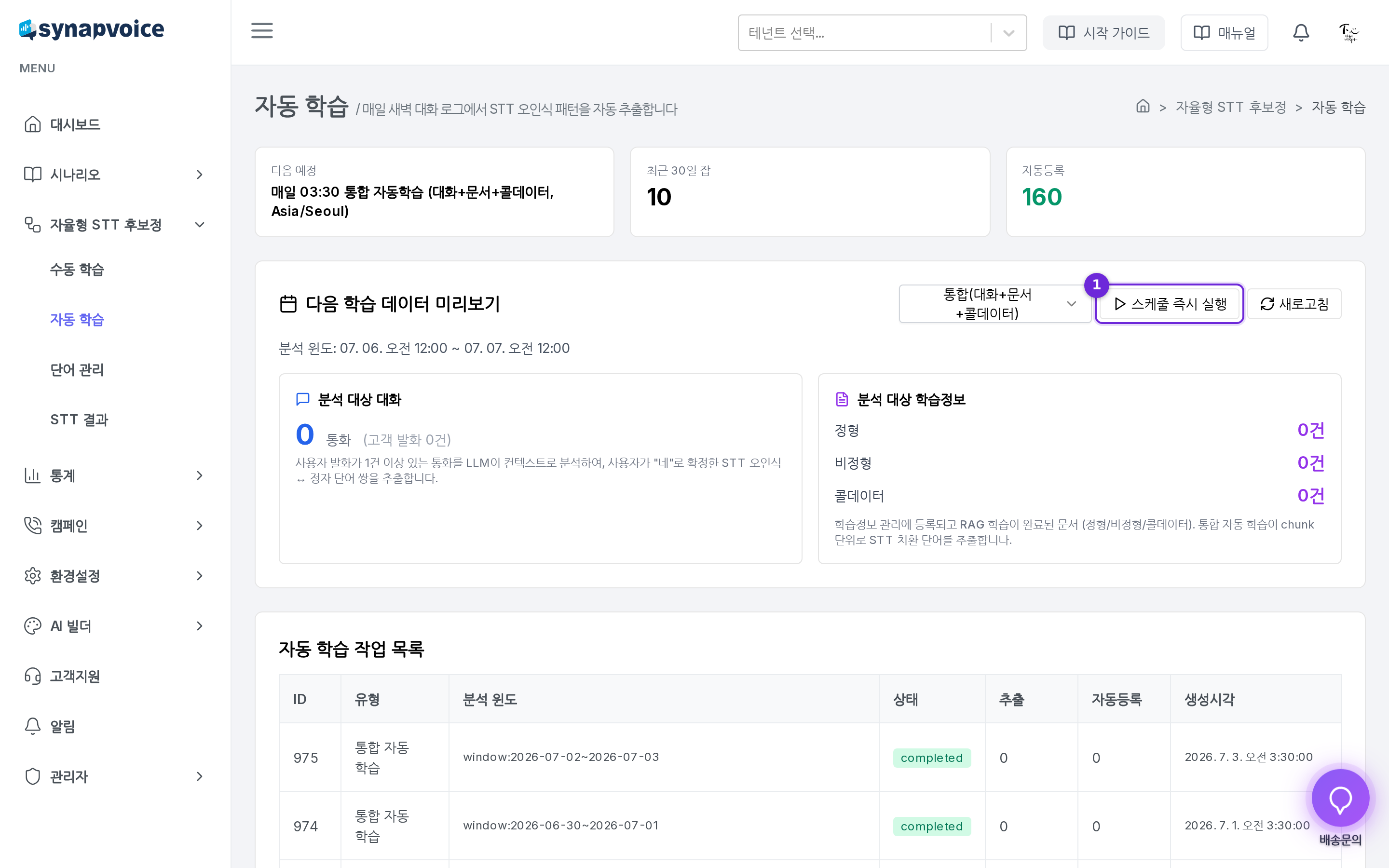Click the 정형 0건 value

[x=1310, y=430]
